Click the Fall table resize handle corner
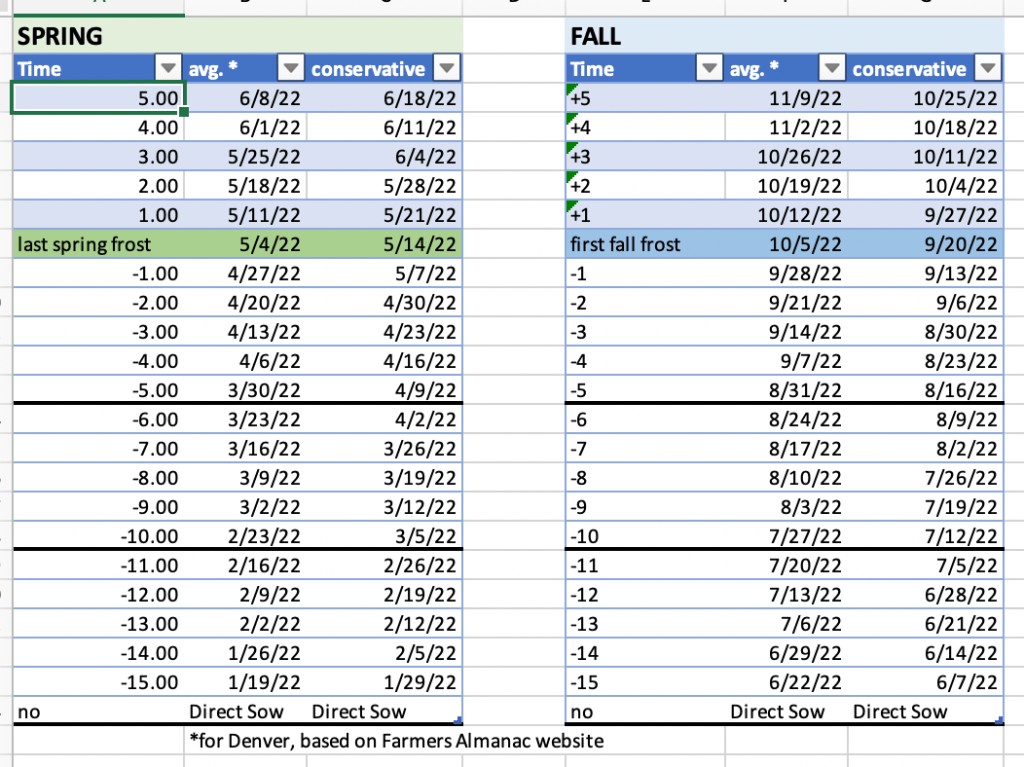Screen dimensions: 1024x767 point(999,719)
